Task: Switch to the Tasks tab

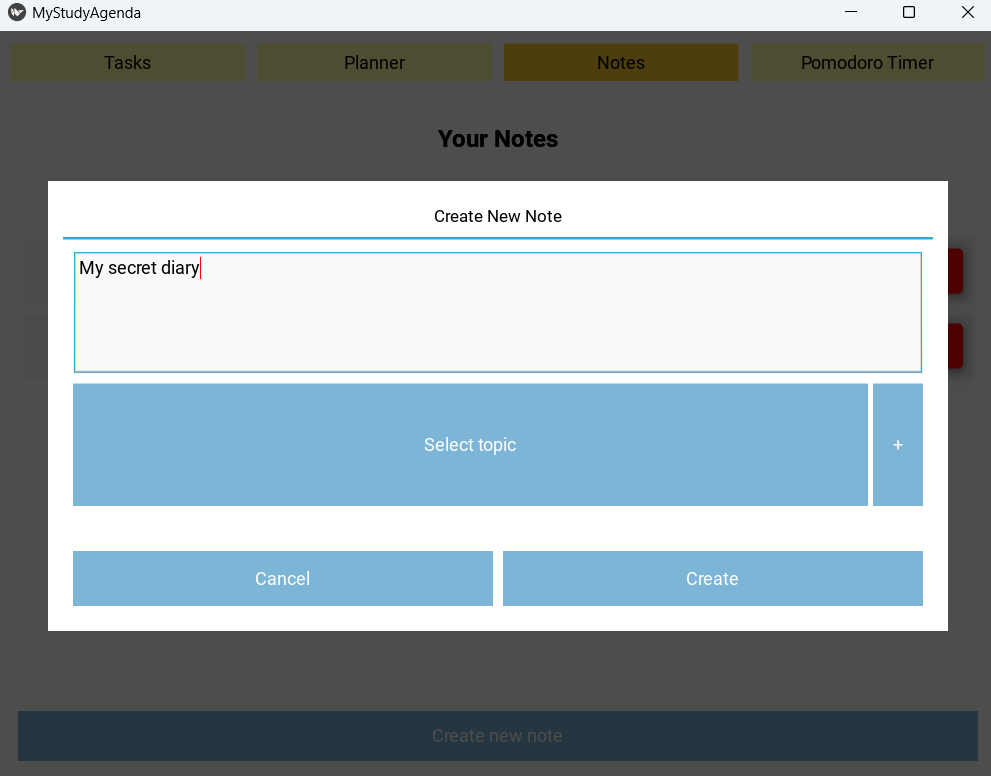Action: point(128,63)
